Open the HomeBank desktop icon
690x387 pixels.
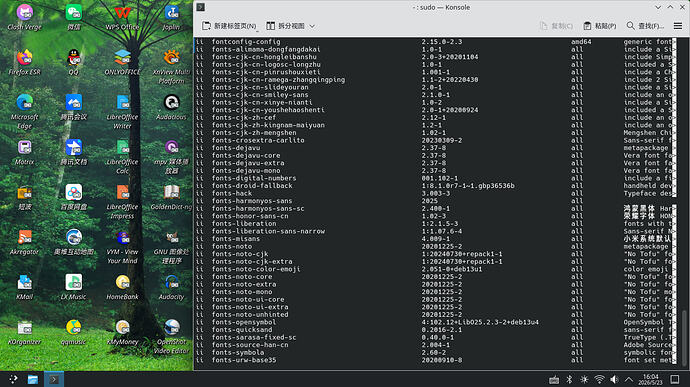(x=122, y=282)
